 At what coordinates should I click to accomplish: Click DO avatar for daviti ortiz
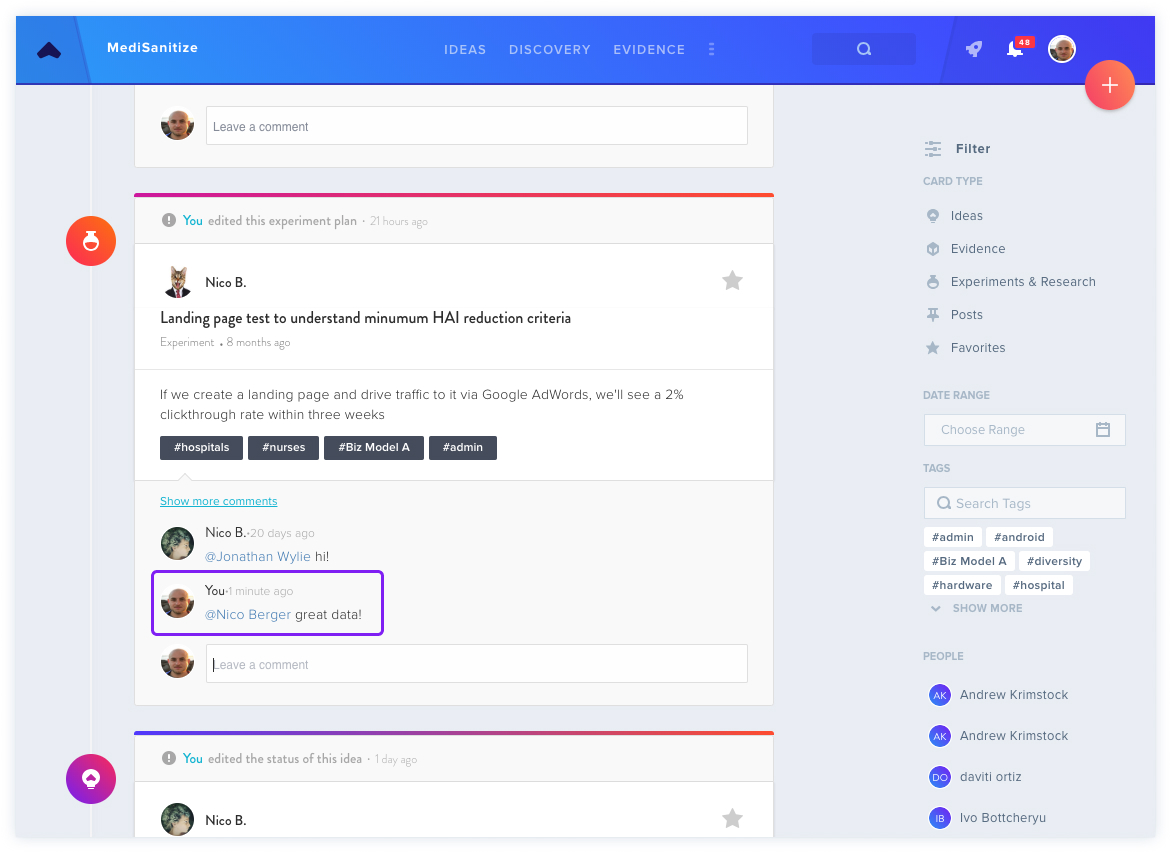coord(939,778)
